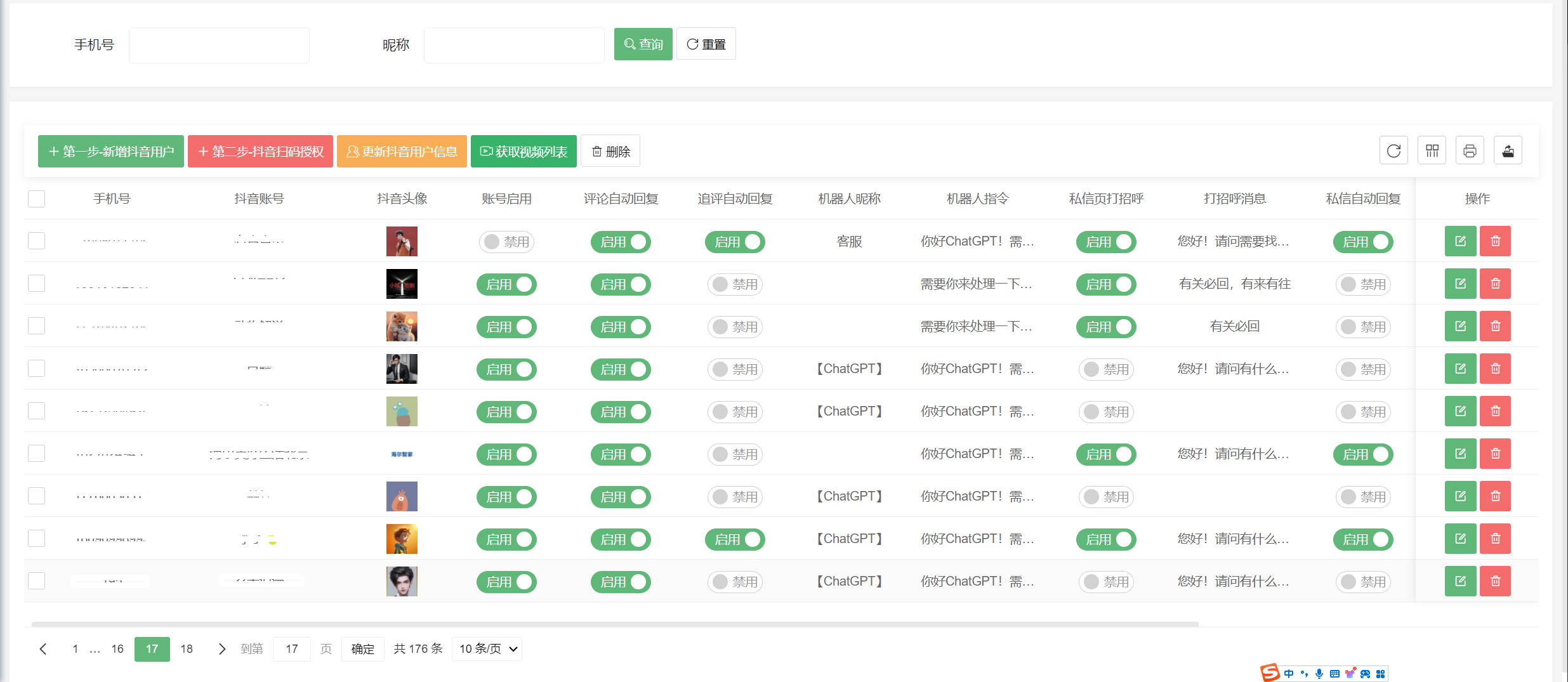Screen dimensions: 1568x682
Task: Delete the row greeting 有关必回，有来有往
Action: point(1495,284)
